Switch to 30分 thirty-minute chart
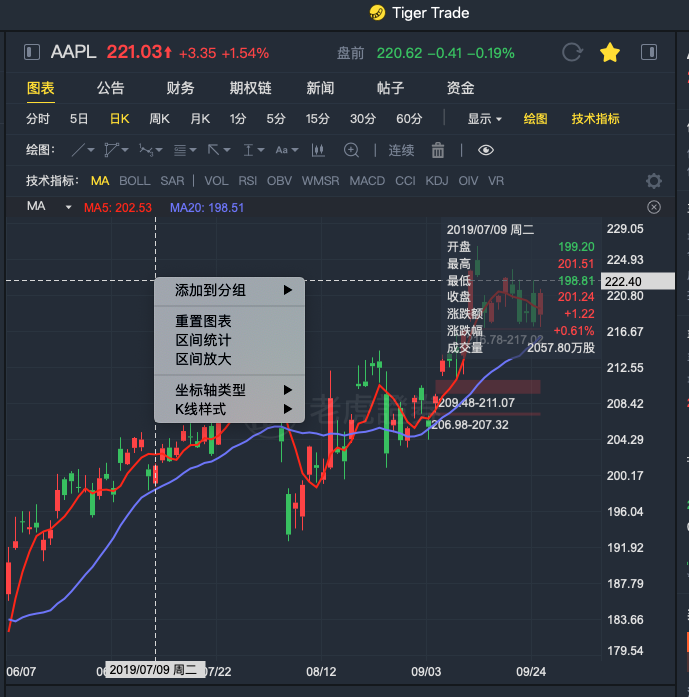This screenshot has height=697, width=689. click(x=363, y=119)
